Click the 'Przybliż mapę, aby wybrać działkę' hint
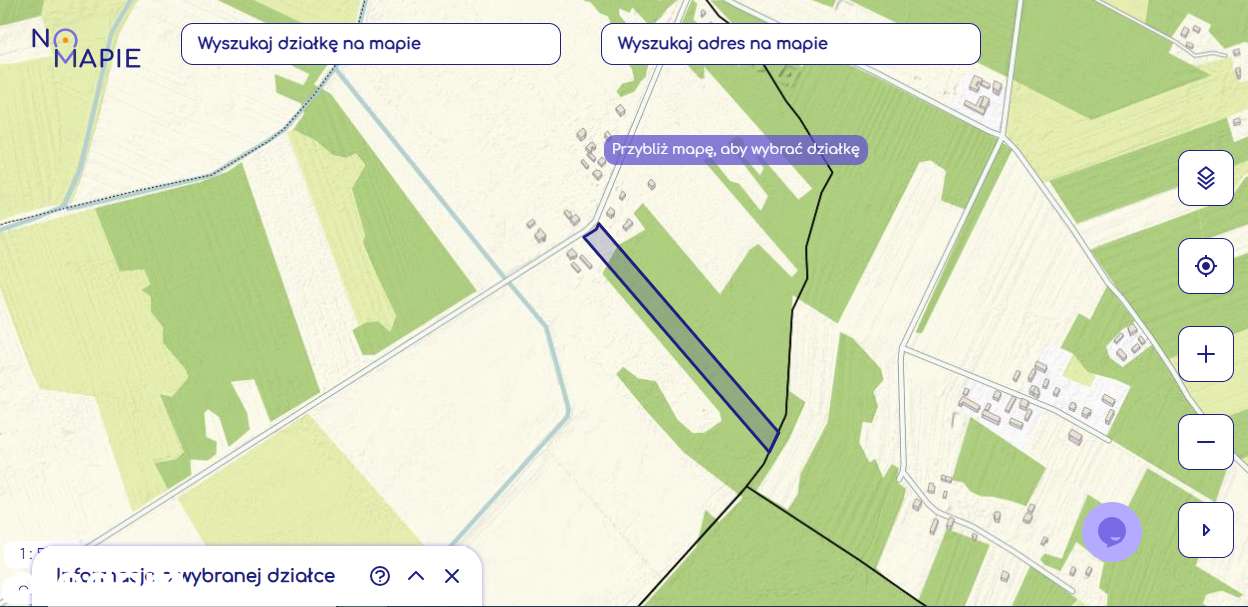Screen dimensions: 1248x607 coord(736,150)
